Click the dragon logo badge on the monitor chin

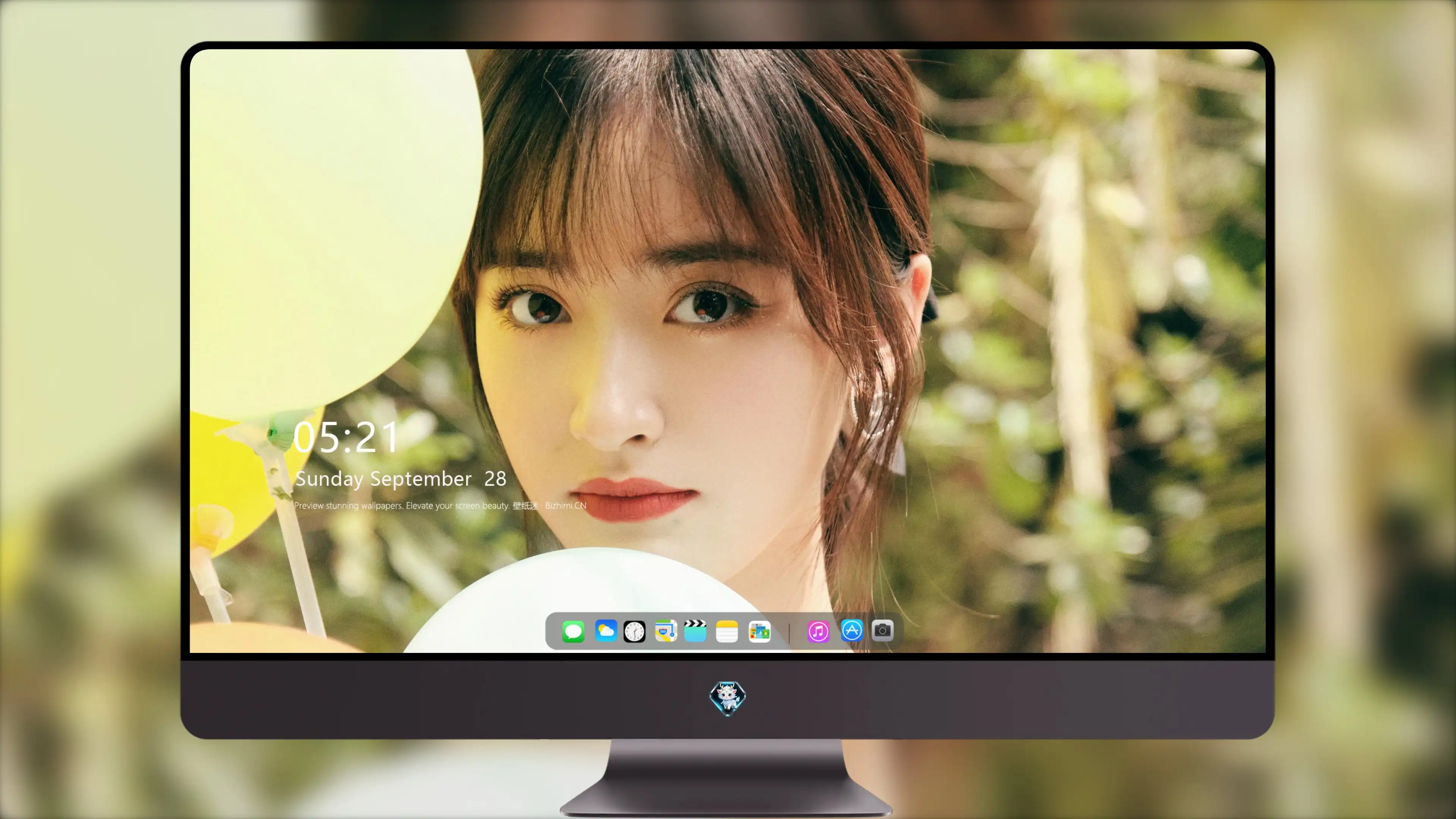tap(728, 698)
